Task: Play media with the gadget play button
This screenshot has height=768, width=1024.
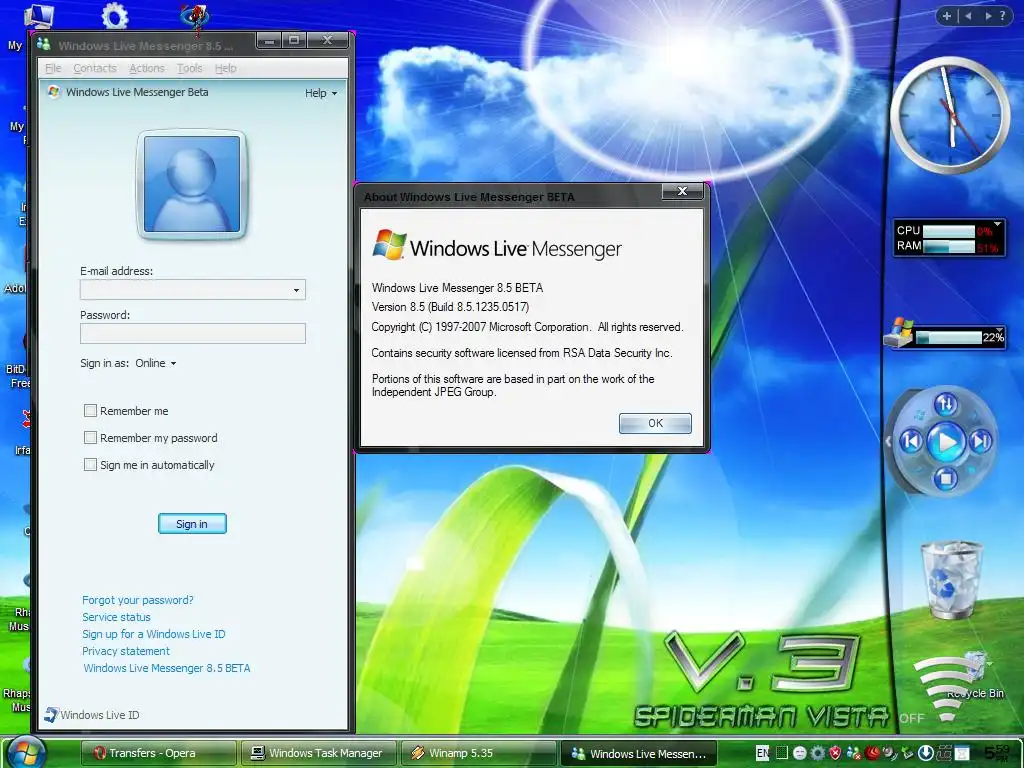Action: (x=945, y=442)
